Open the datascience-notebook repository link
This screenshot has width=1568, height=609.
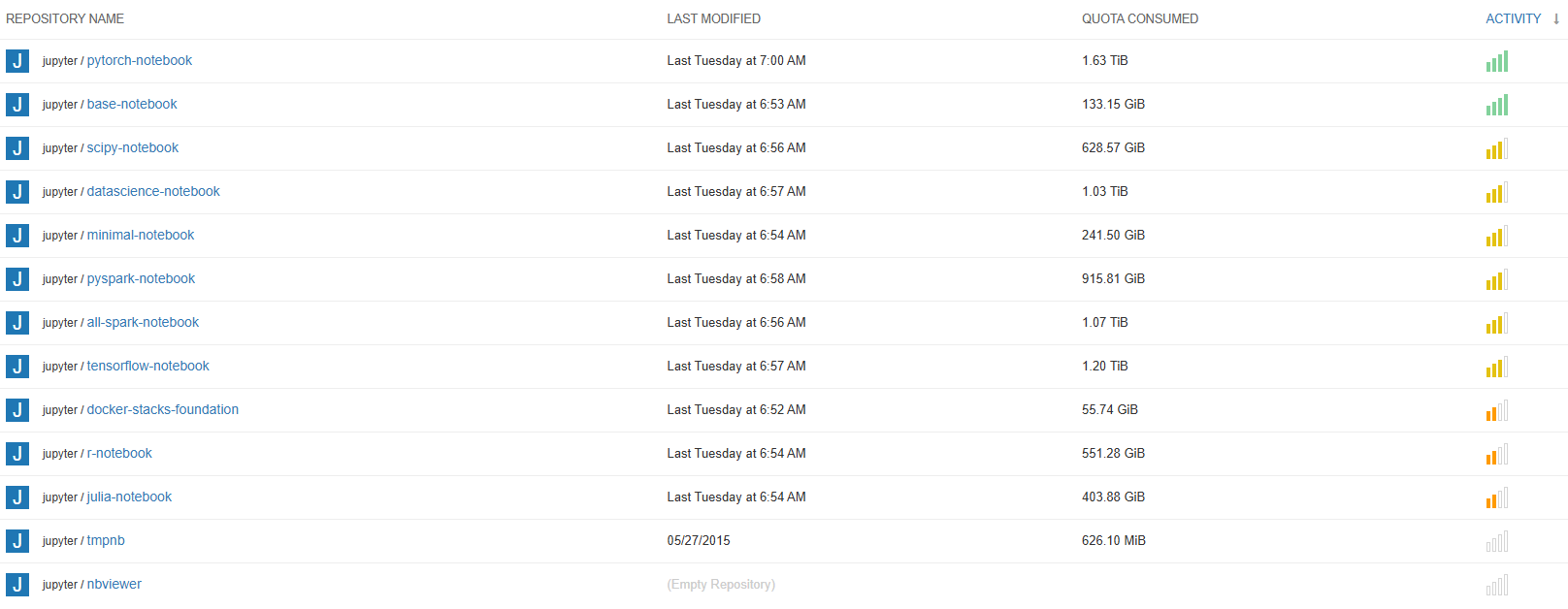coord(153,191)
